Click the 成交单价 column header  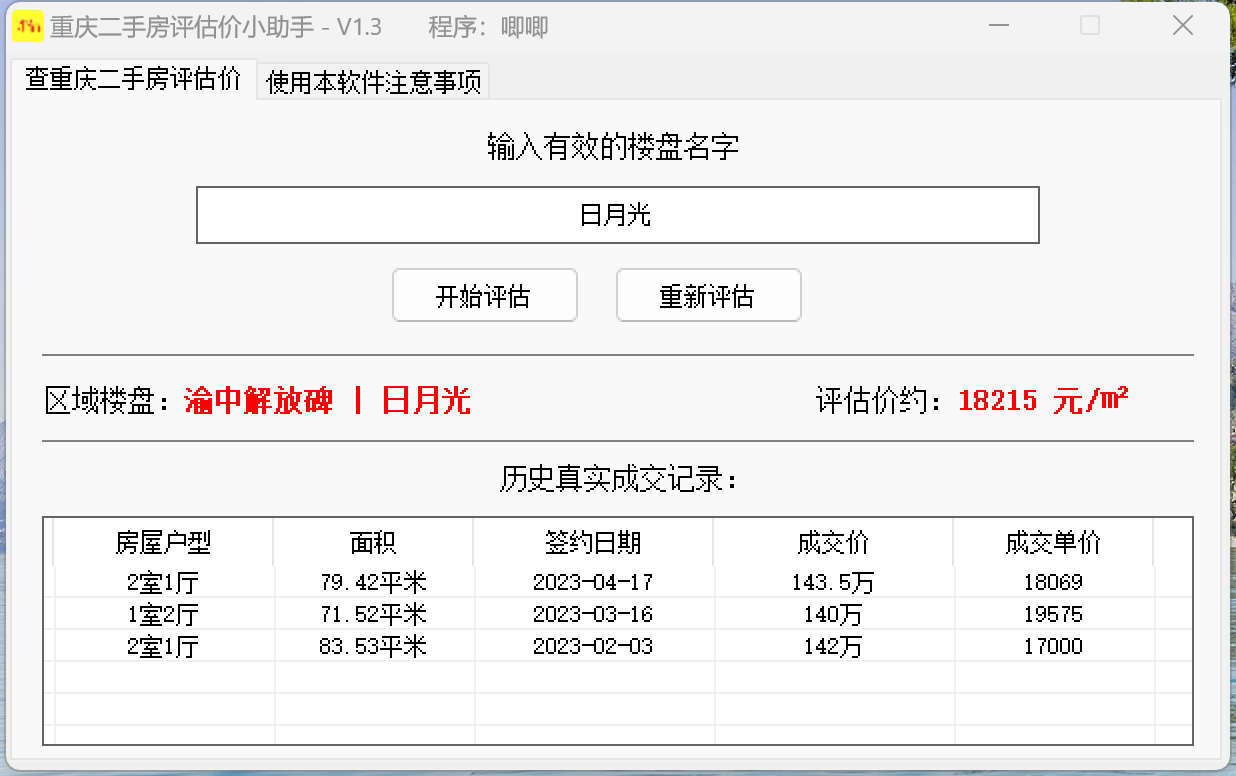(1053, 543)
